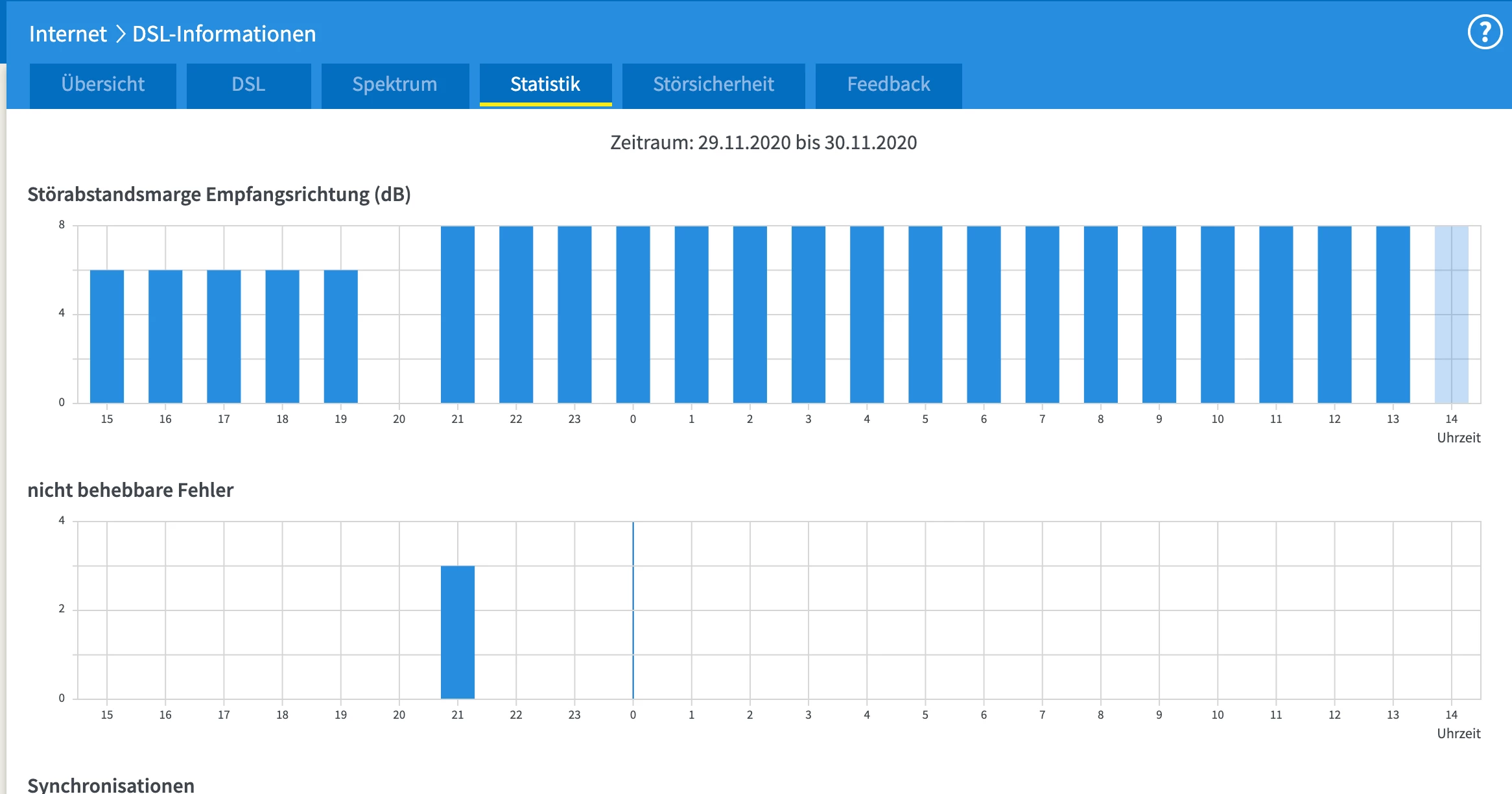Click the hour 19 bar in margin chart
This screenshot has height=794, width=1512.
[340, 336]
